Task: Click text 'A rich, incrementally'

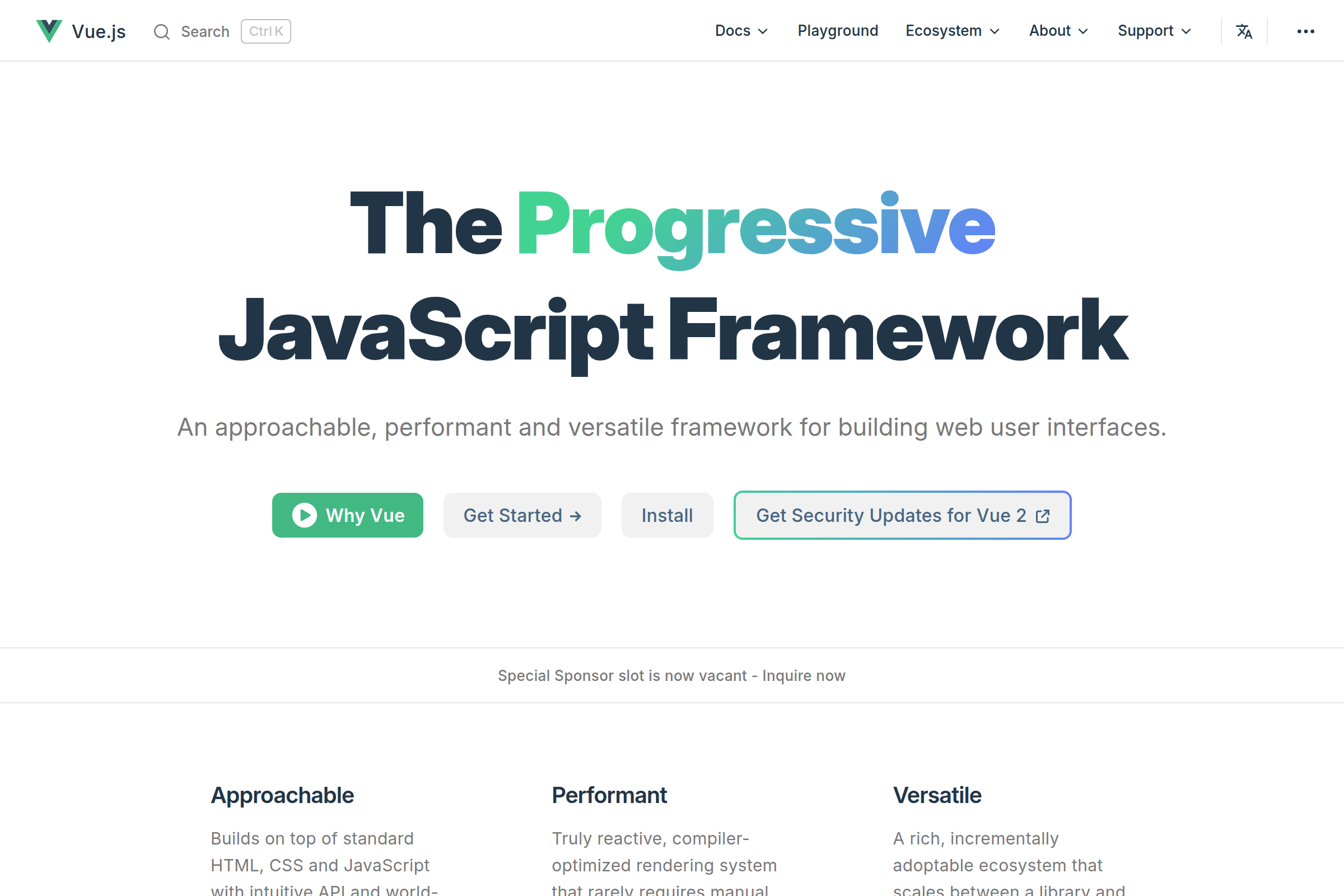Action: [976, 838]
